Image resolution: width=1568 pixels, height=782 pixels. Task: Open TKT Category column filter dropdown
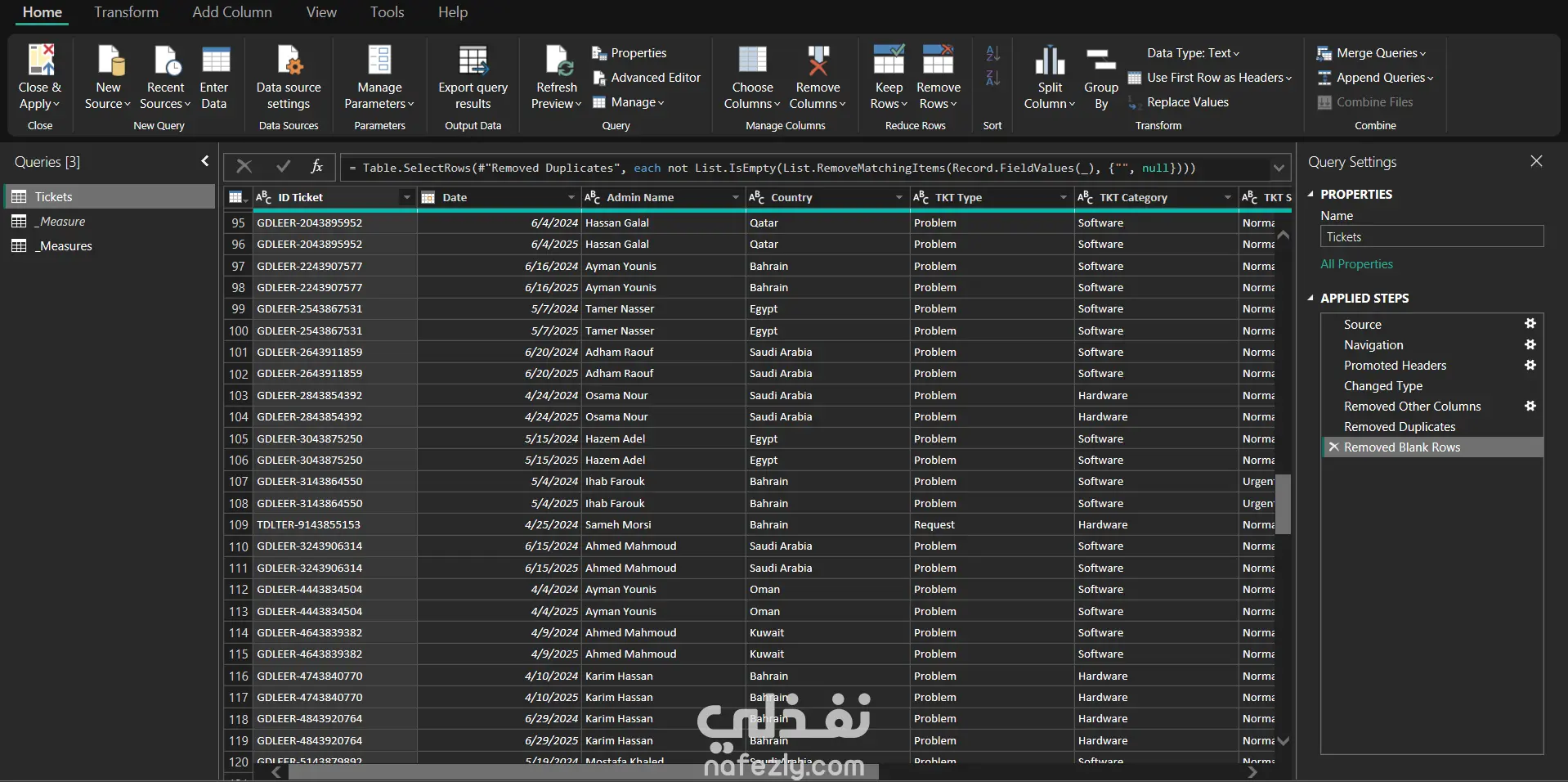point(1228,197)
